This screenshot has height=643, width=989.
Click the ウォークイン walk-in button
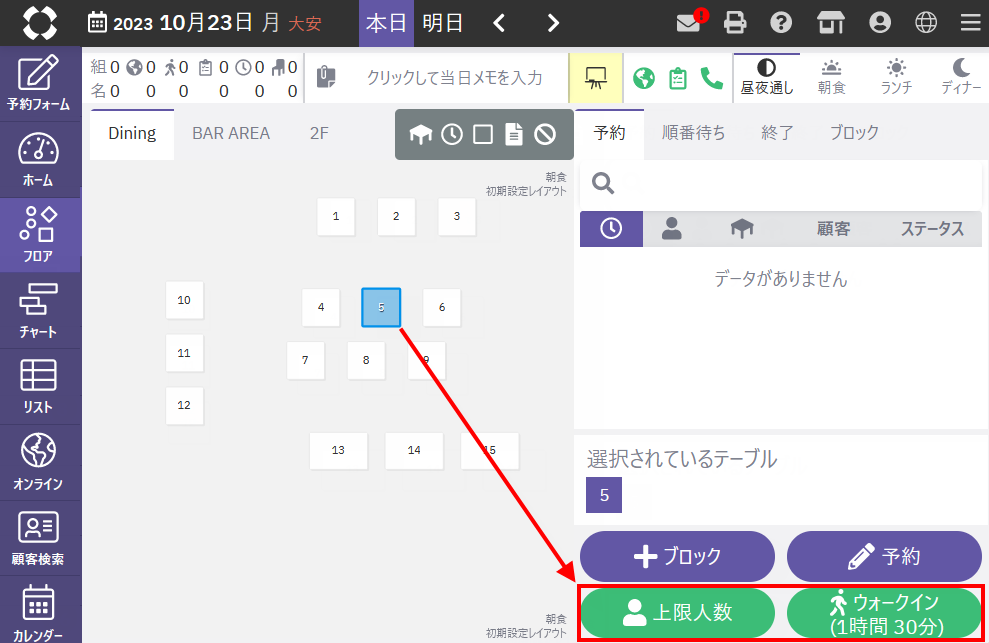tap(884, 613)
